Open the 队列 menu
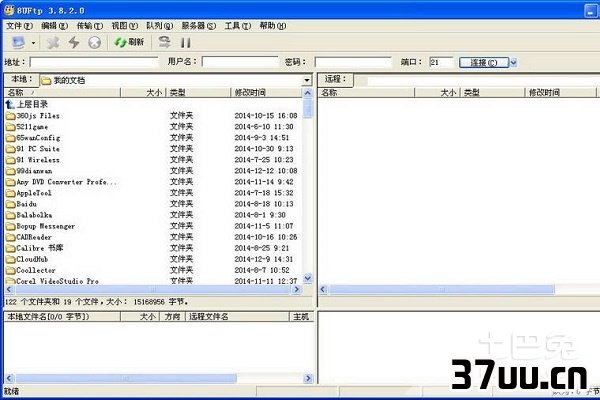Screen dimensions: 600x400 click(x=160, y=26)
